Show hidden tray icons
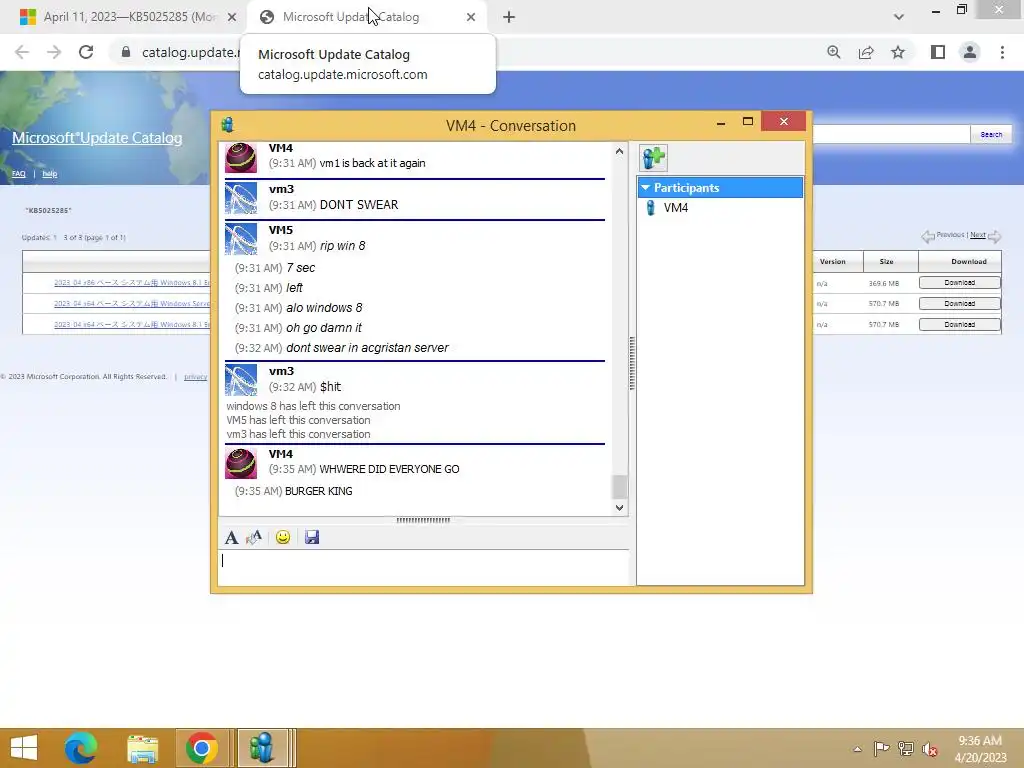Screen dimensions: 1024x768 (x=857, y=749)
